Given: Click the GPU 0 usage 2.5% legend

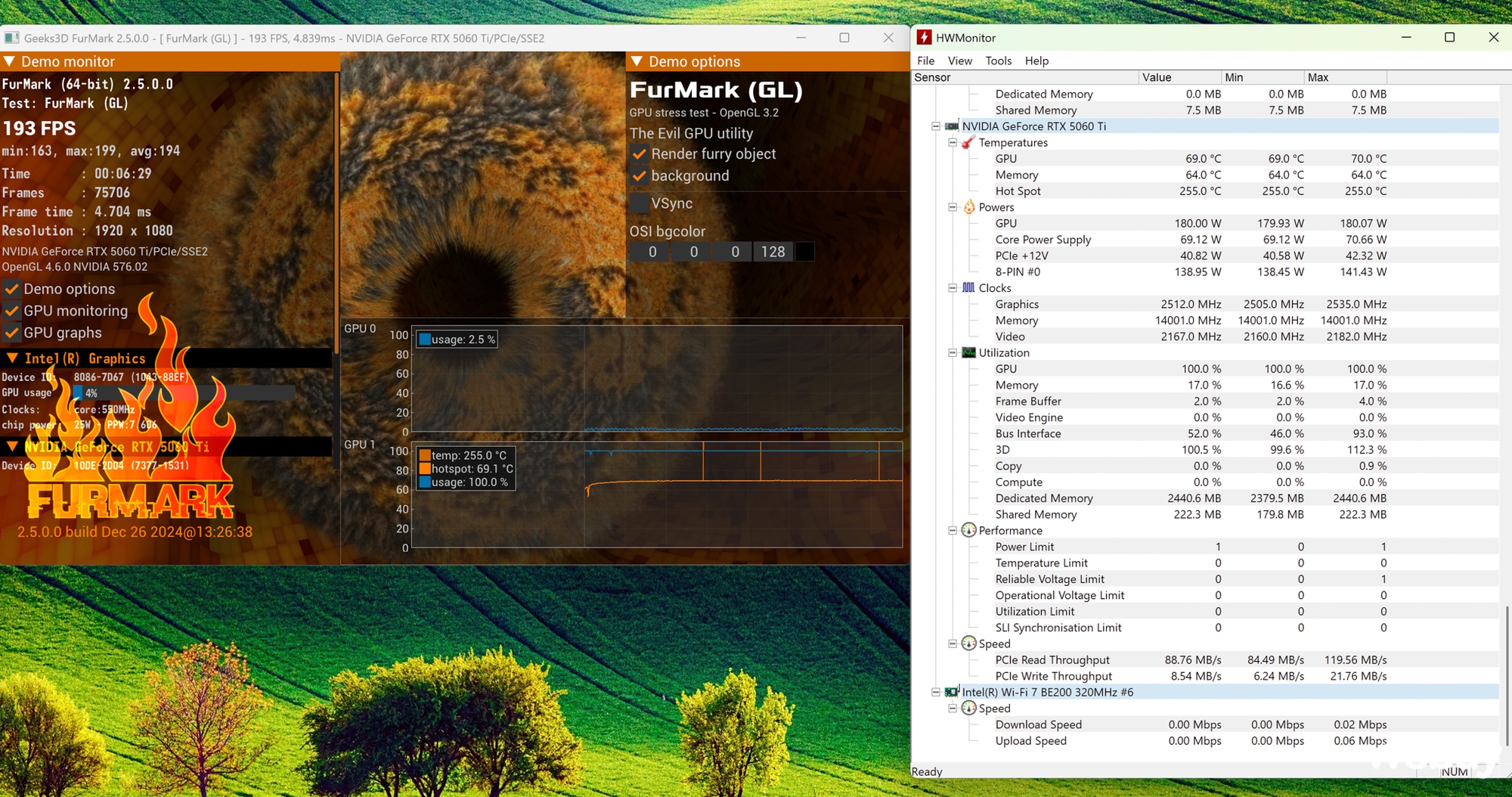Looking at the screenshot, I should 457,340.
